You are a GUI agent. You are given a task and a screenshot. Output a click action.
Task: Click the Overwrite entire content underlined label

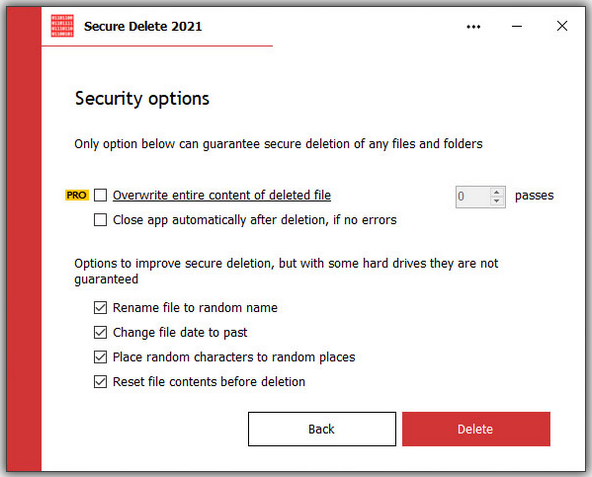click(x=222, y=195)
